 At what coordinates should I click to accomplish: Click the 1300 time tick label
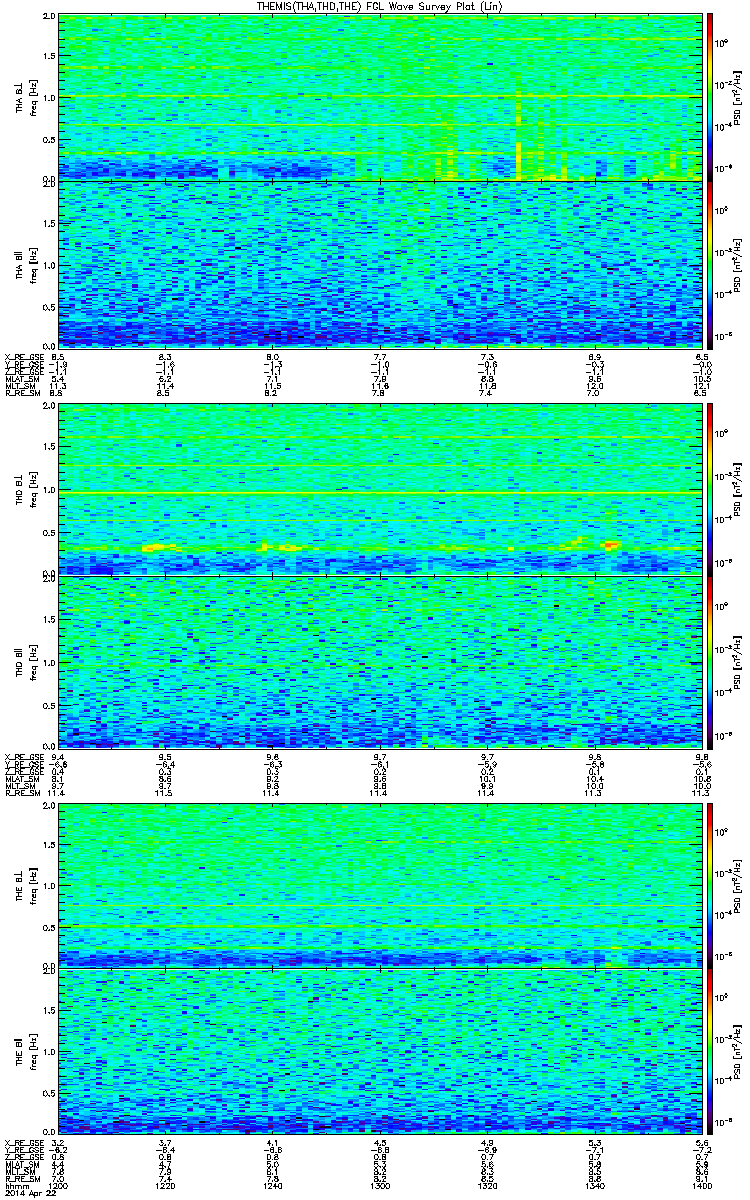click(x=381, y=1186)
